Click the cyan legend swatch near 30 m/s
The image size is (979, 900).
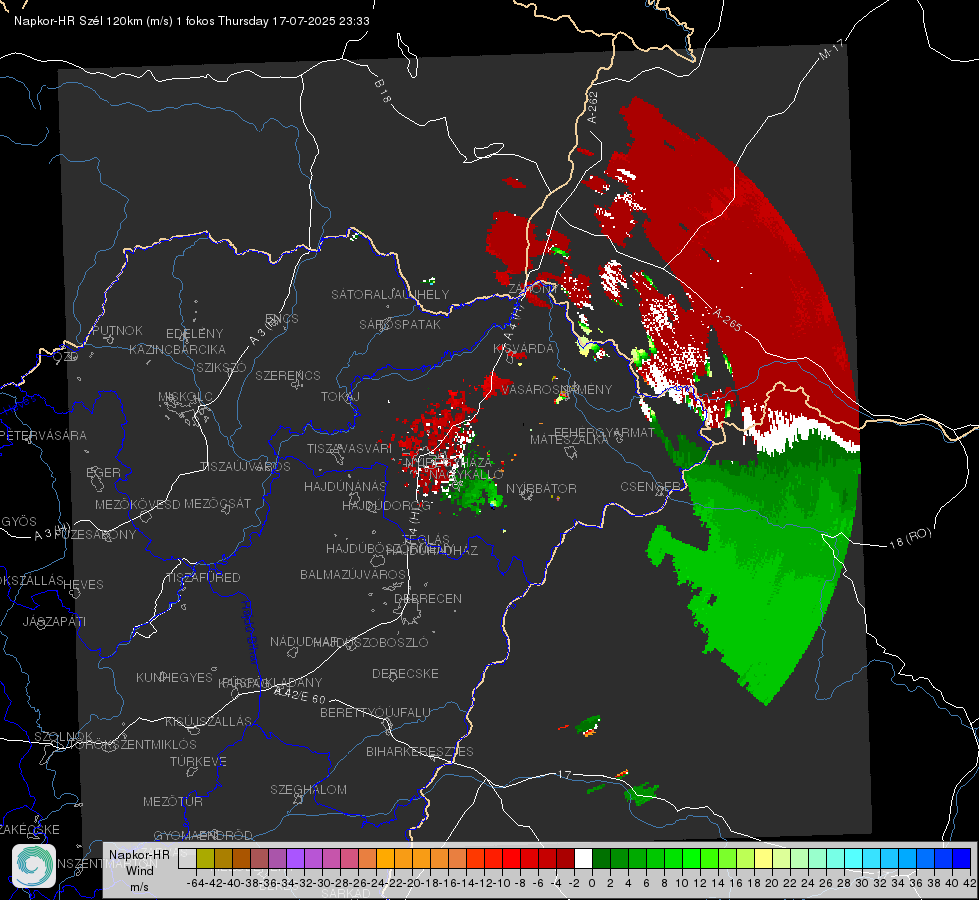(854, 858)
